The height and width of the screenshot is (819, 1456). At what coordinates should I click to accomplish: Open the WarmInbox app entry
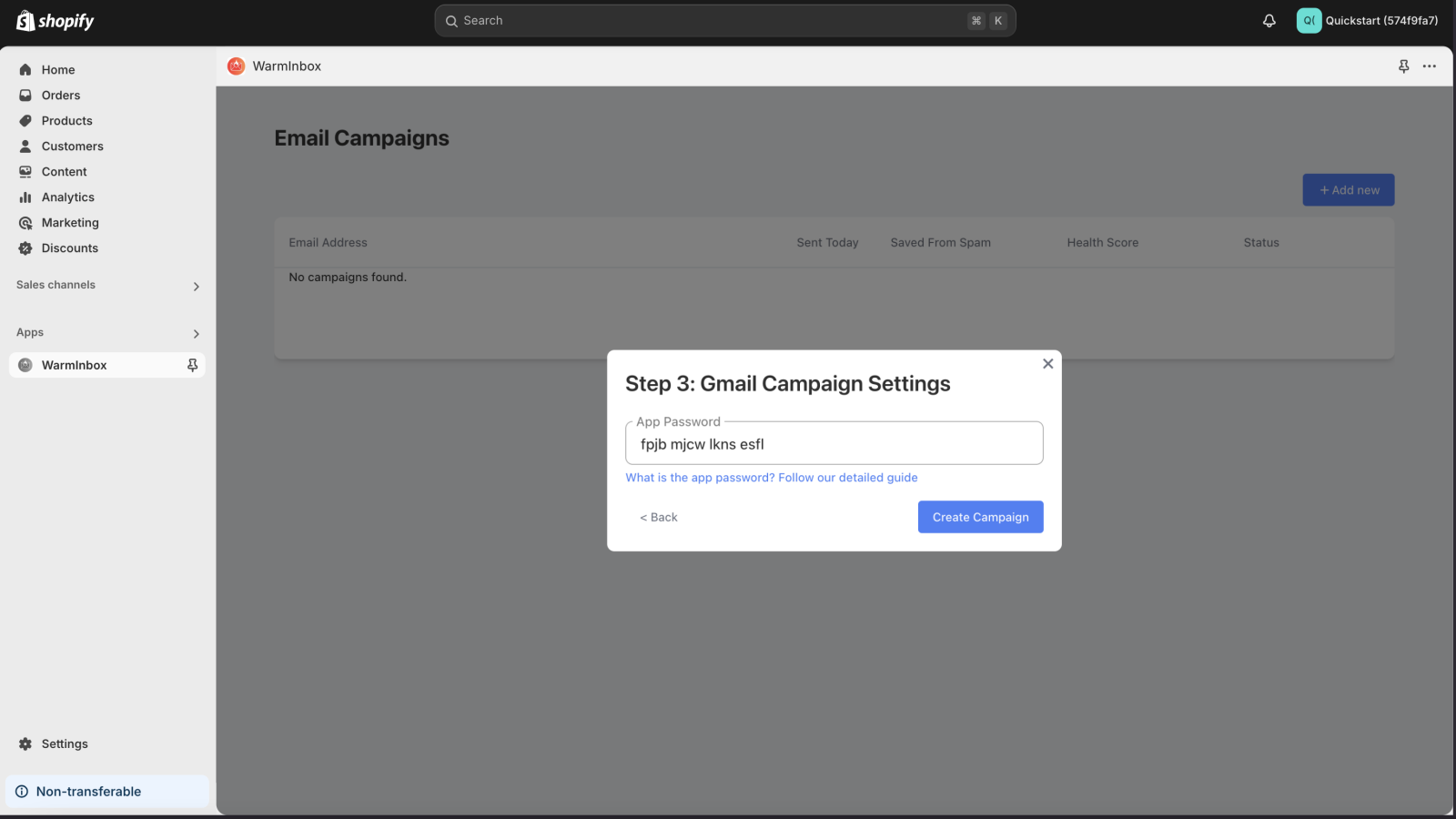(74, 365)
